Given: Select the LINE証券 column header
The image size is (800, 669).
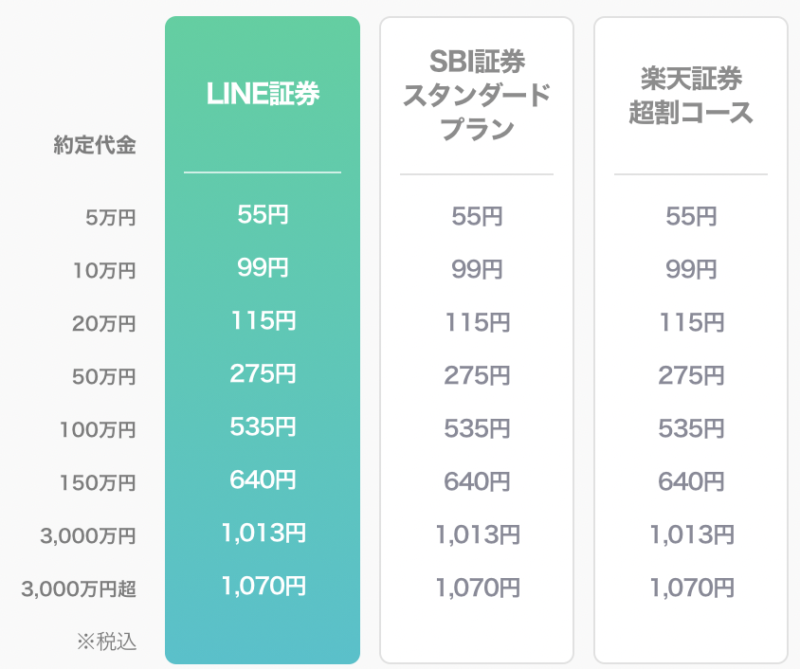Looking at the screenshot, I should [263, 94].
